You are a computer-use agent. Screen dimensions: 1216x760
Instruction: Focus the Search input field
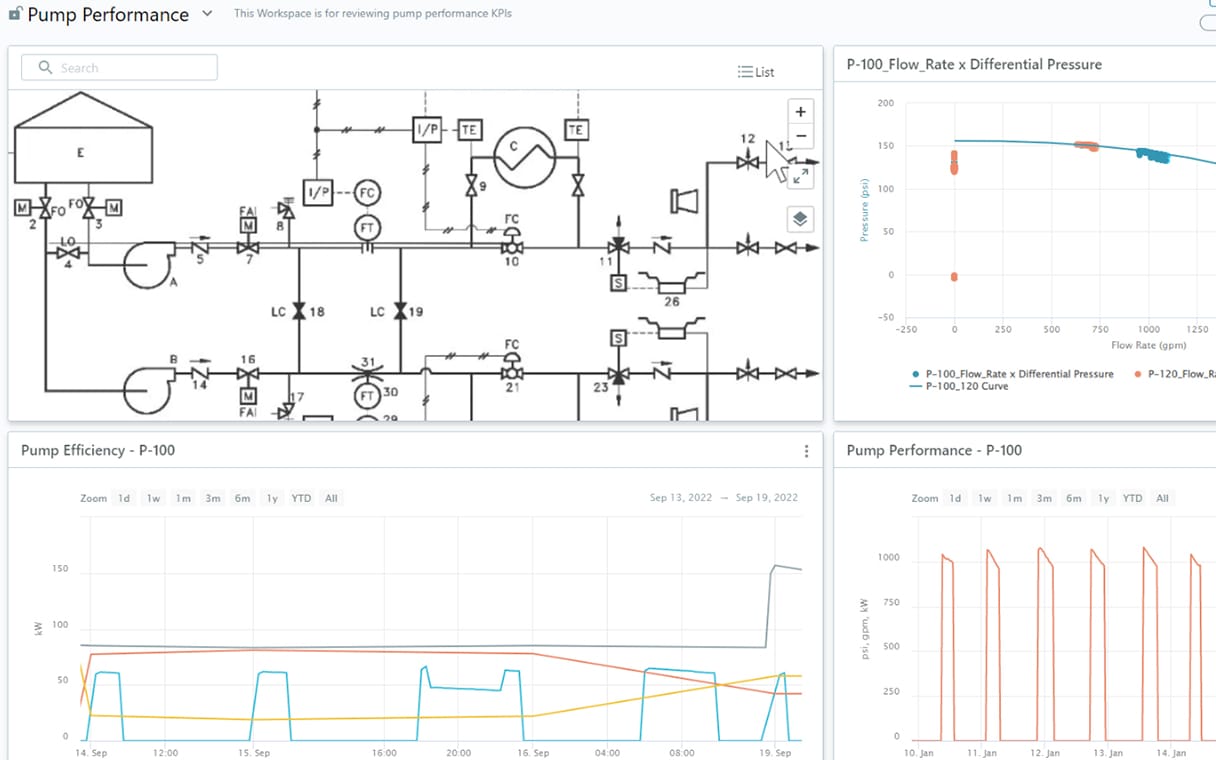click(x=130, y=68)
